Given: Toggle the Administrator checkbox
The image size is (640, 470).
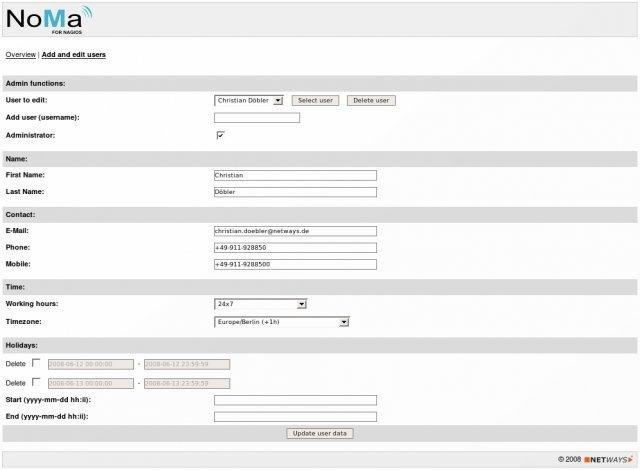Looking at the screenshot, I should click(x=220, y=135).
